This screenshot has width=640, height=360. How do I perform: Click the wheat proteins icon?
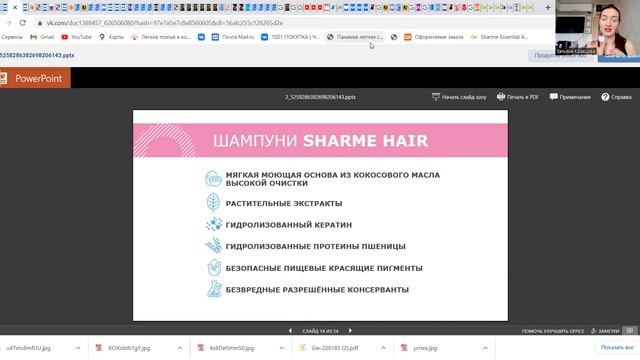pos(213,245)
